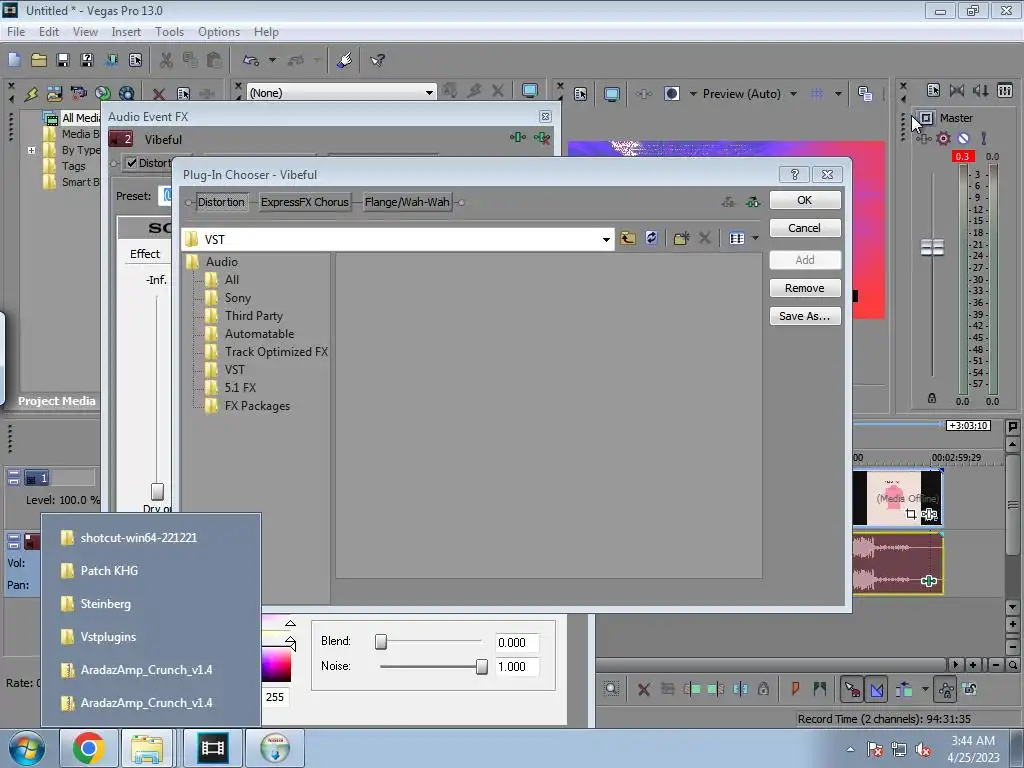Screen dimensions: 1024x768
Task: Click the What's This help icon
Action: coord(377,60)
